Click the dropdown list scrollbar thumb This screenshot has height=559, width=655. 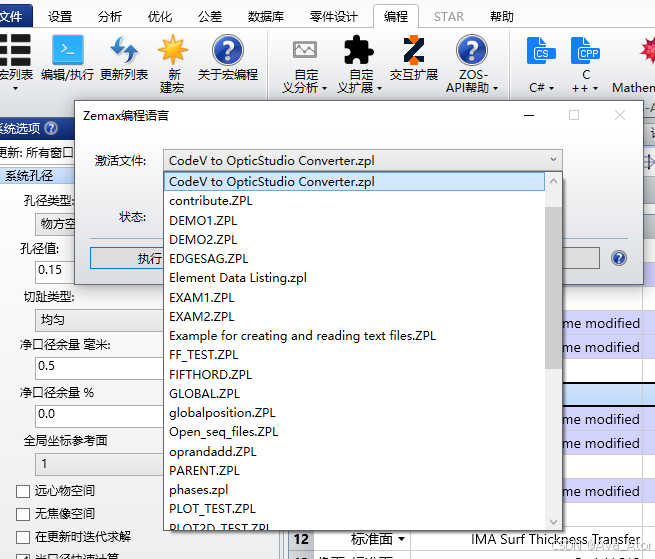coord(553,287)
